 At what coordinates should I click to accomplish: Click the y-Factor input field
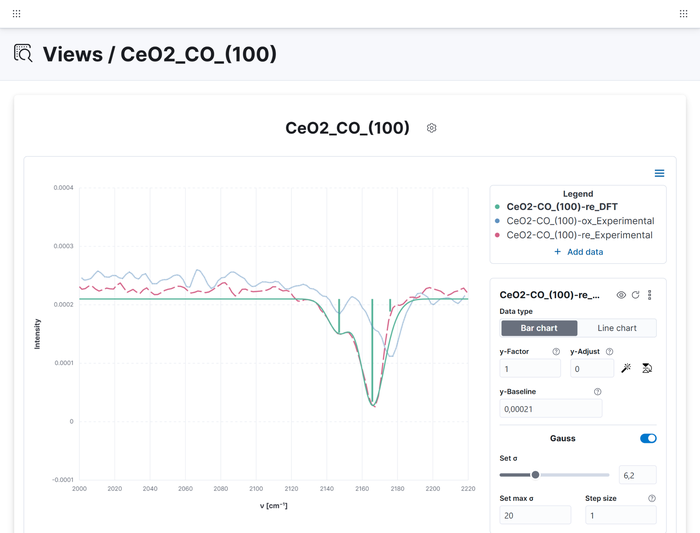(x=530, y=369)
